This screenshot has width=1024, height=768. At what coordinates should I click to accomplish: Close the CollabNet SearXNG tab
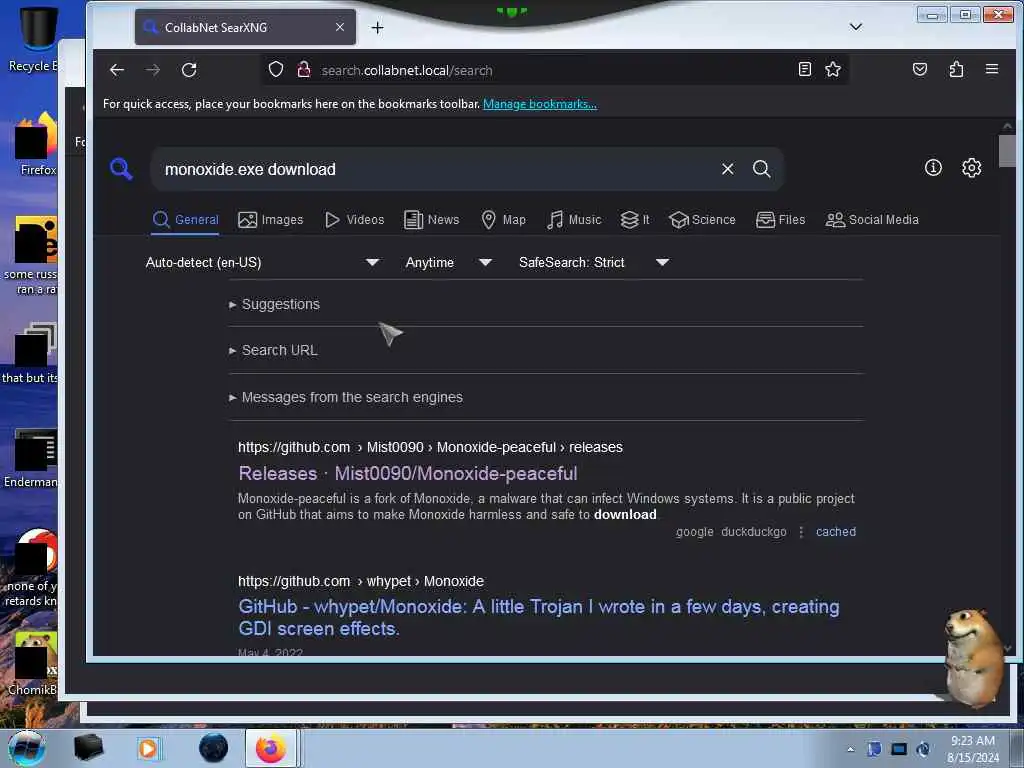click(340, 27)
